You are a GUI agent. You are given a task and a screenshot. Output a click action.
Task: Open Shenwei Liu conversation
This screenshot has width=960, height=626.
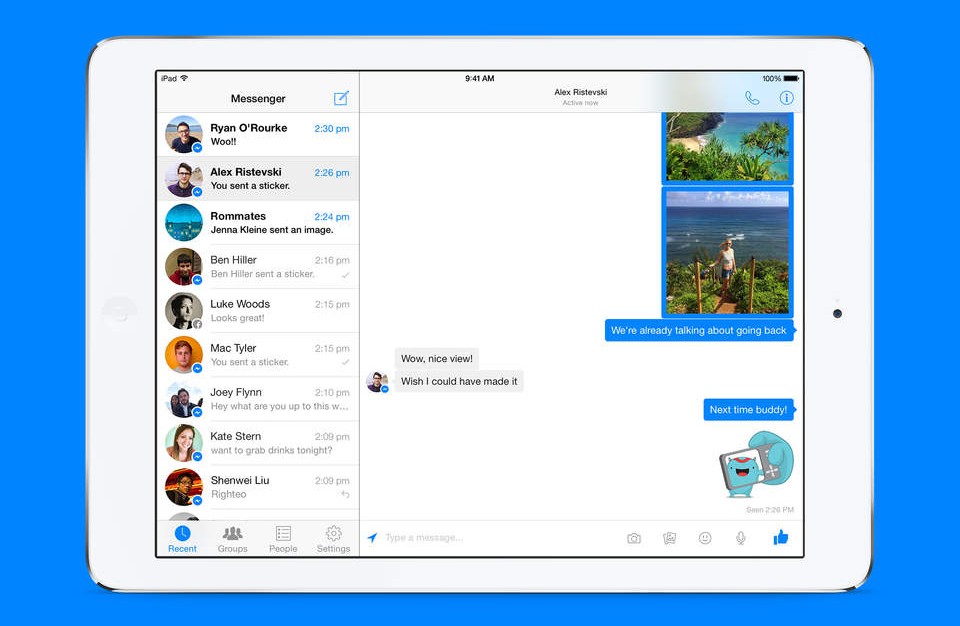tap(258, 487)
